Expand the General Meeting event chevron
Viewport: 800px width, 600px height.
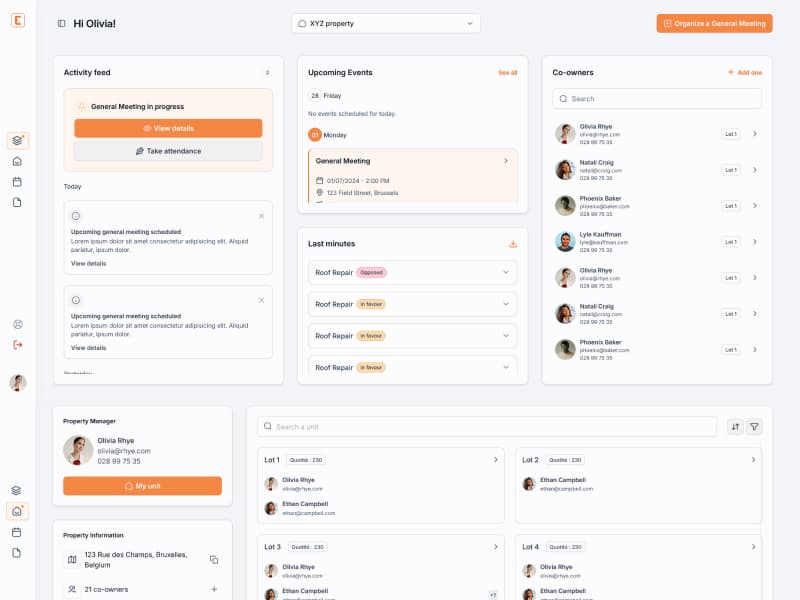(505, 161)
